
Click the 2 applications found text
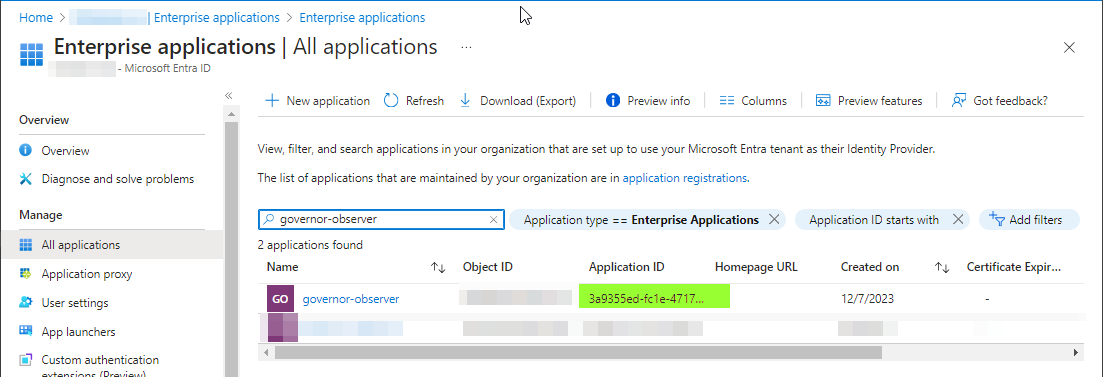click(x=310, y=245)
